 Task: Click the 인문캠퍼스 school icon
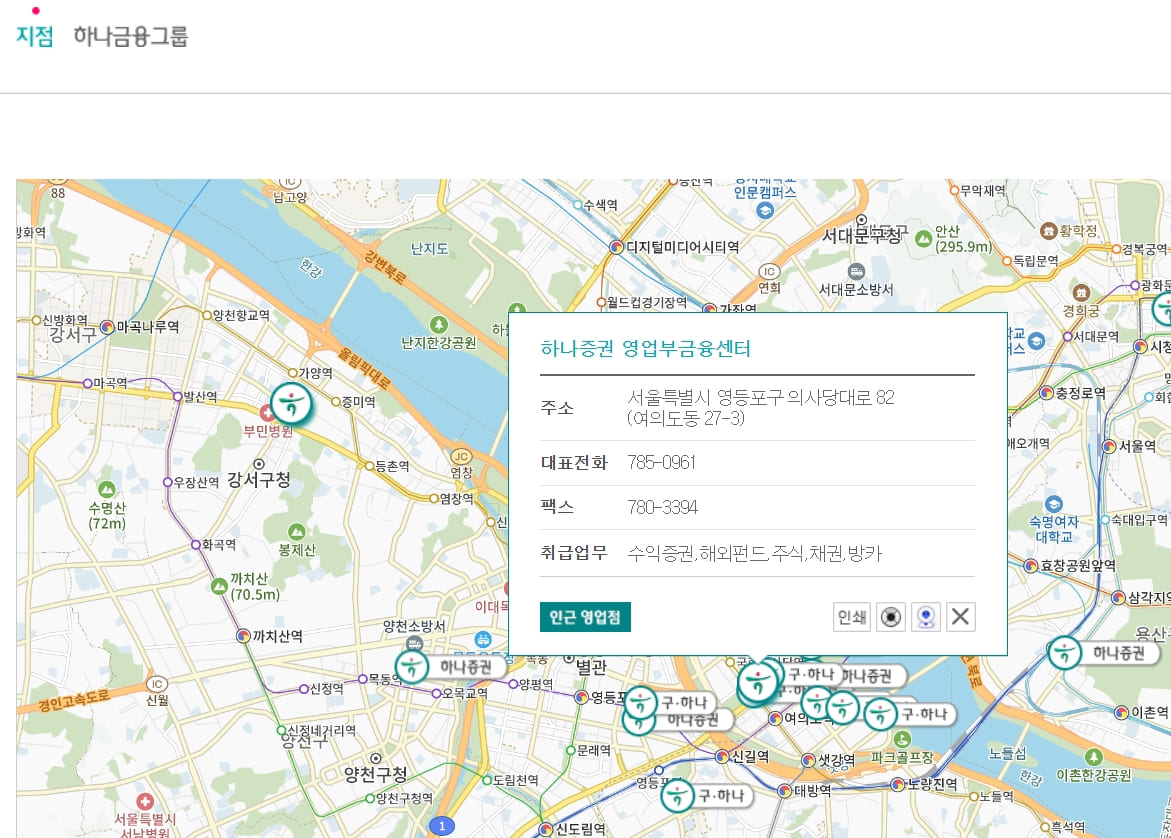764,211
